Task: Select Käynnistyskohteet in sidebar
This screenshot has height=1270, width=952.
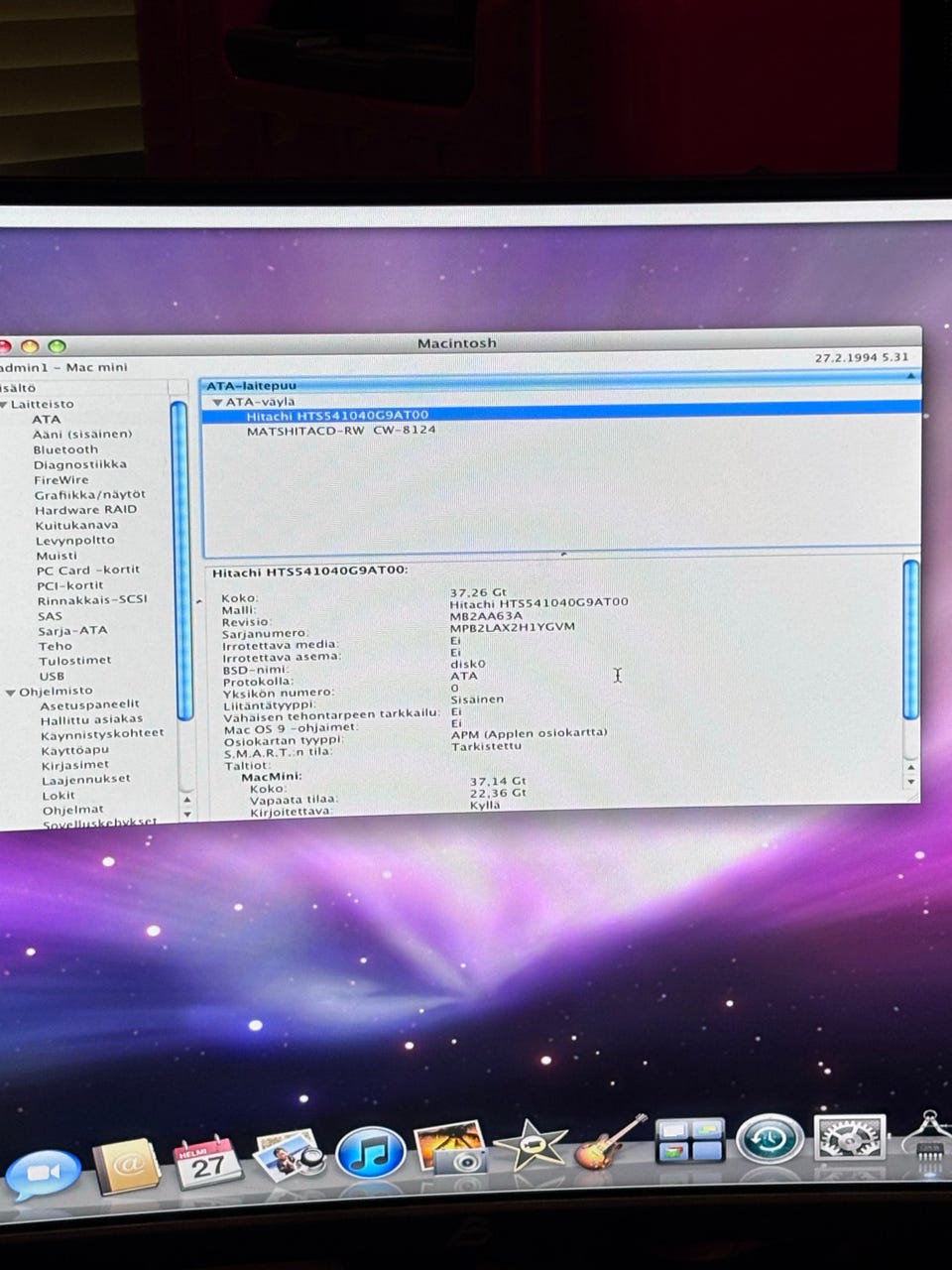Action: [102, 734]
